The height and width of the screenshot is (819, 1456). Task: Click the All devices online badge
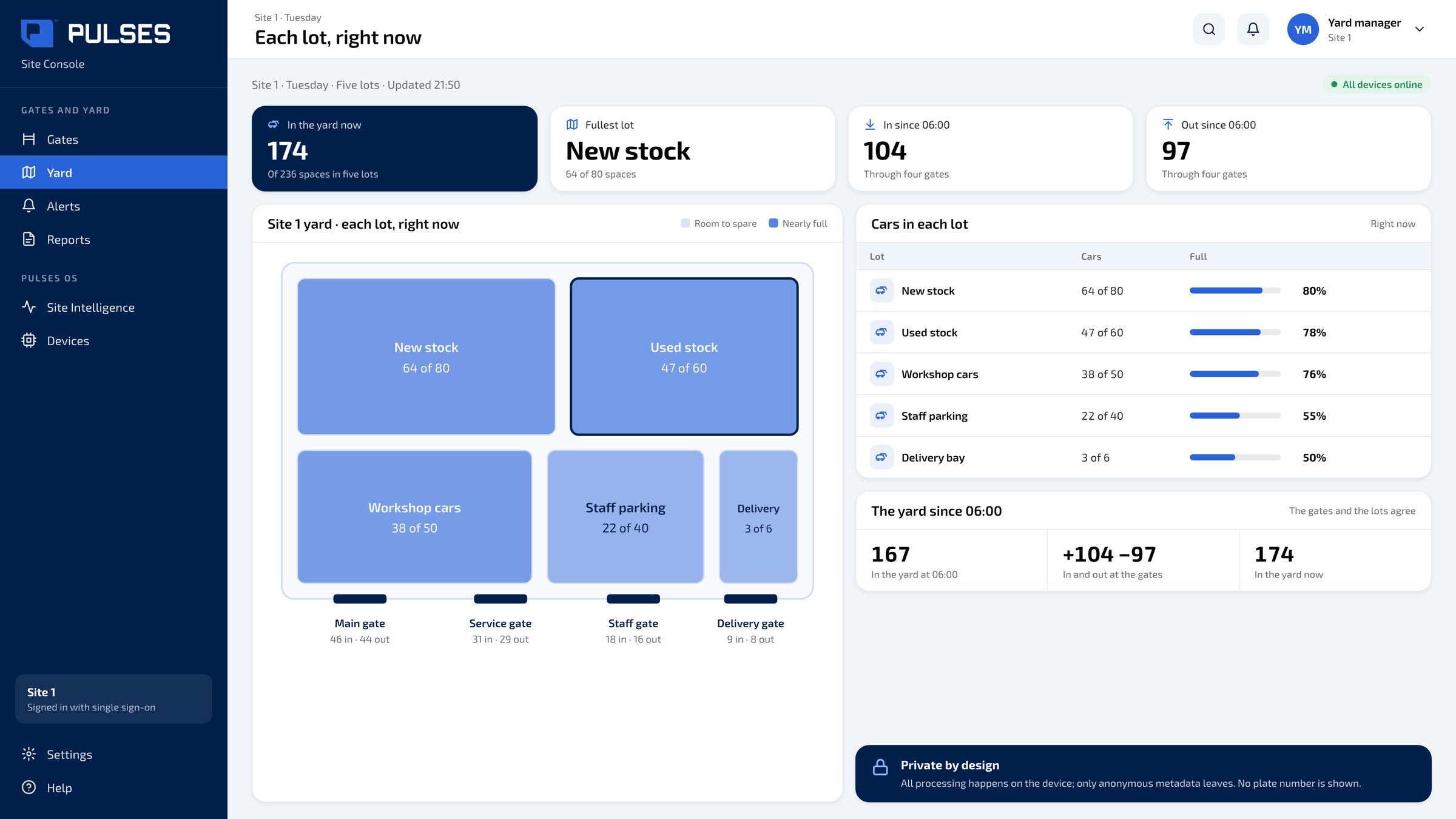click(1377, 84)
